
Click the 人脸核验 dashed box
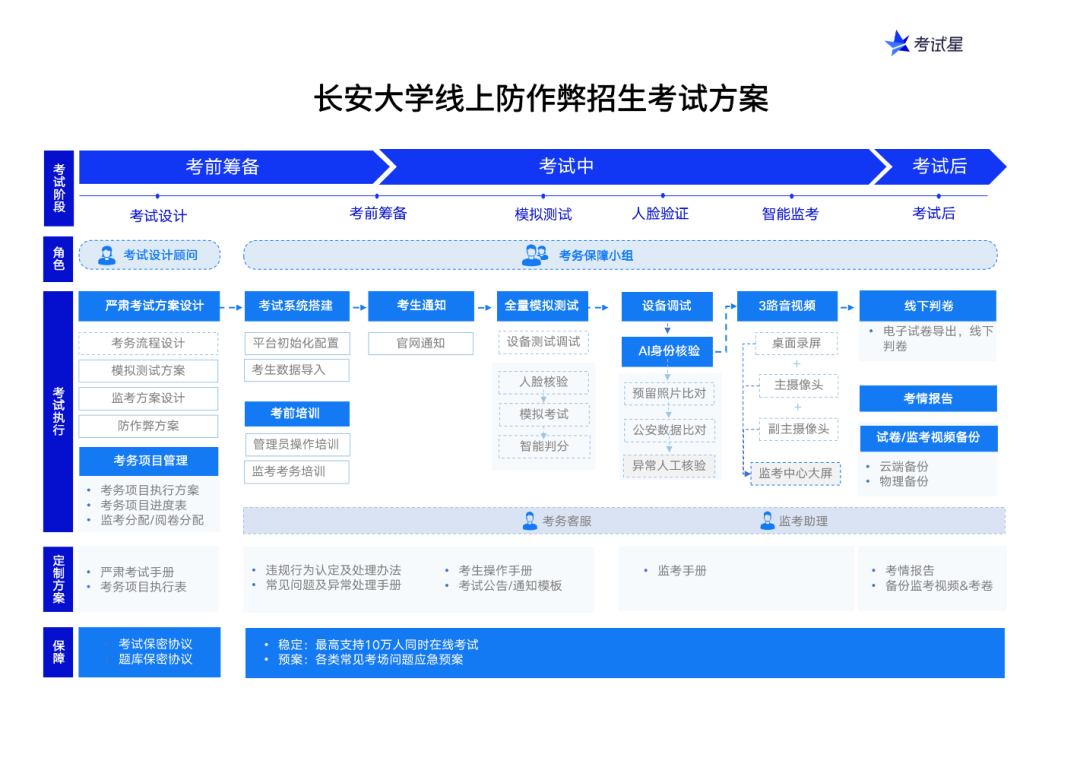click(543, 382)
